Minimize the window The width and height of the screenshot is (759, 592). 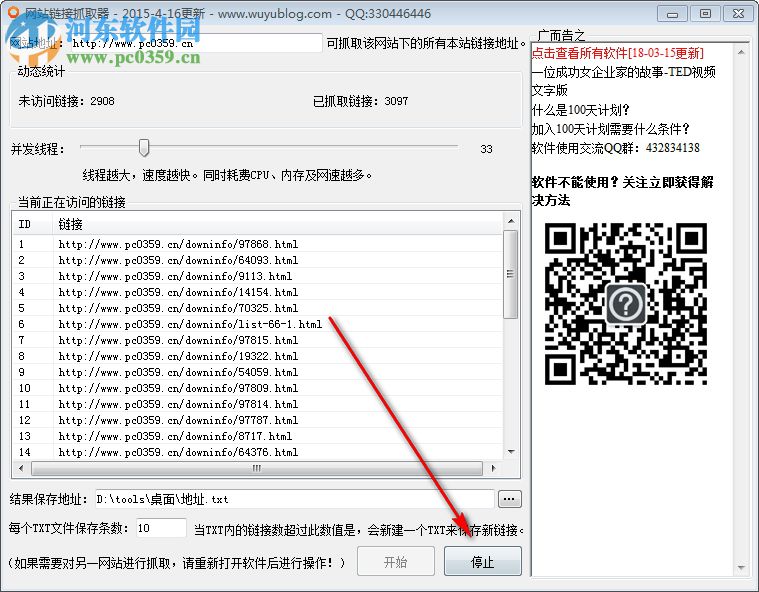click(672, 14)
